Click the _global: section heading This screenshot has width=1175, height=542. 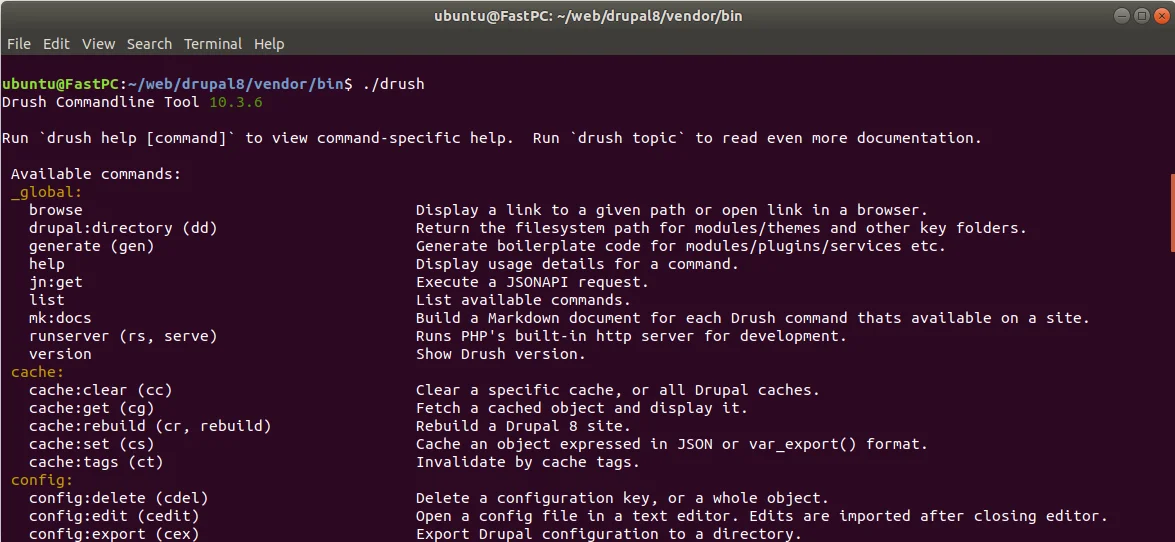coord(46,192)
